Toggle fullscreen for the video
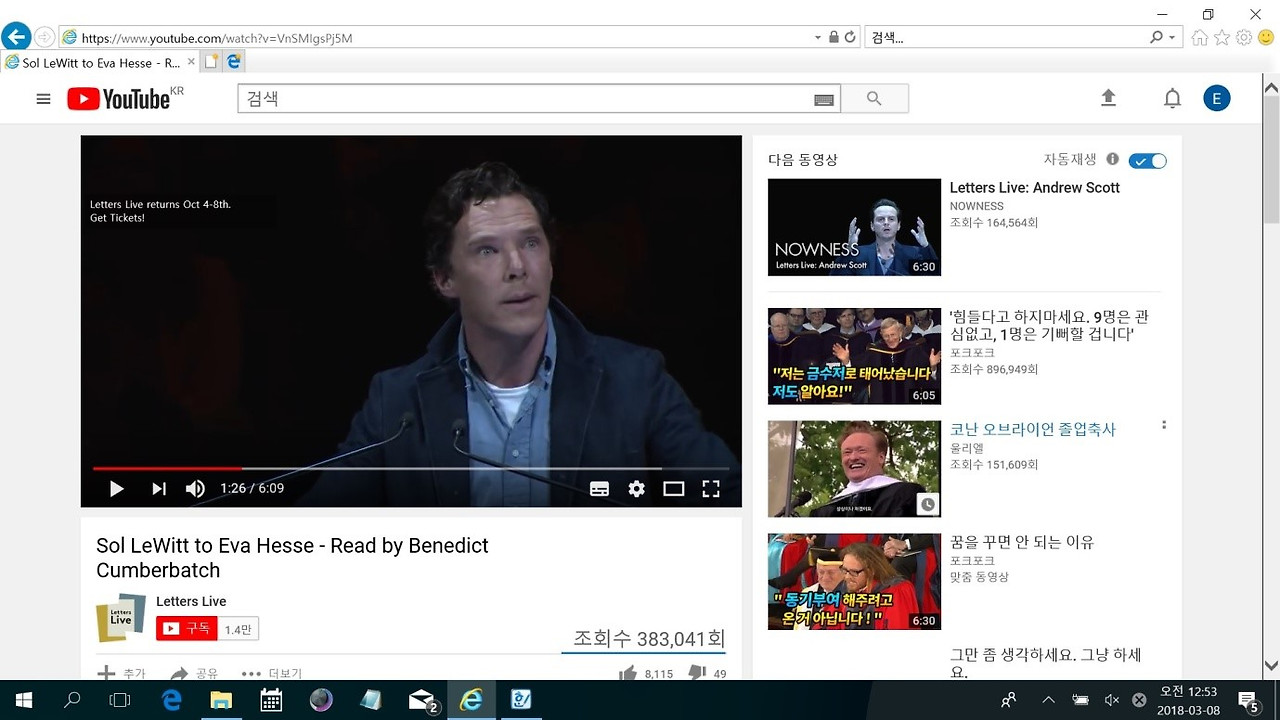 click(x=711, y=489)
